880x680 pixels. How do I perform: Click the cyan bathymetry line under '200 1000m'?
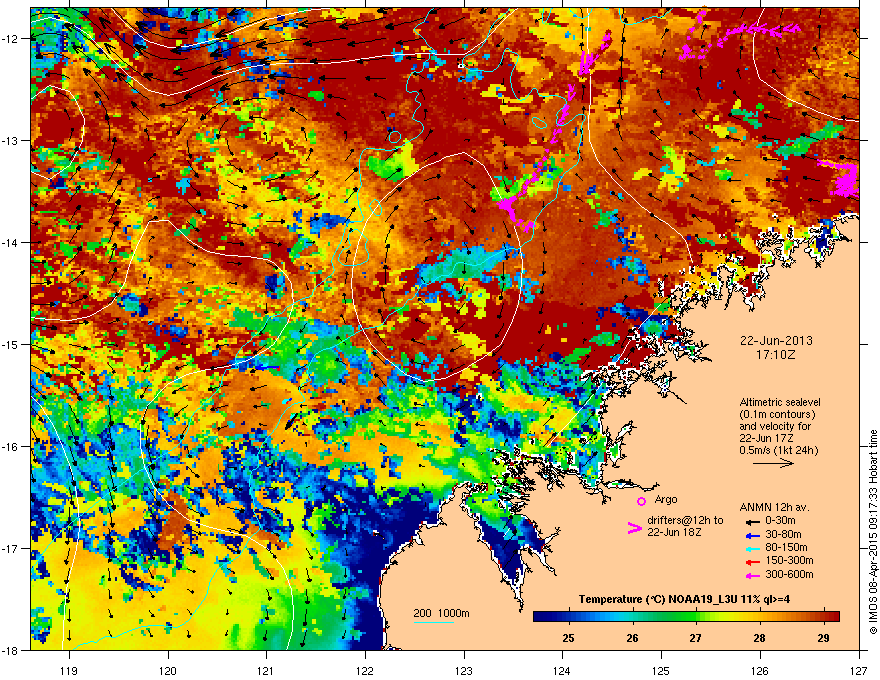click(x=433, y=622)
